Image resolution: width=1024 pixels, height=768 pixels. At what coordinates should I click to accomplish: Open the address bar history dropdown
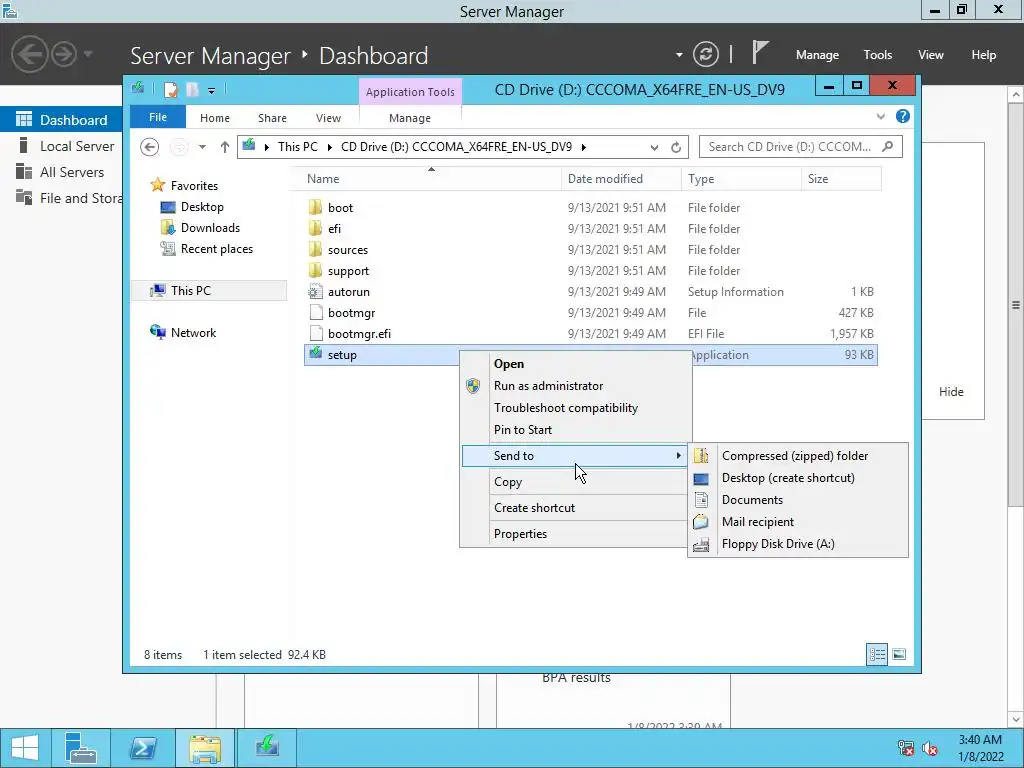pos(654,148)
